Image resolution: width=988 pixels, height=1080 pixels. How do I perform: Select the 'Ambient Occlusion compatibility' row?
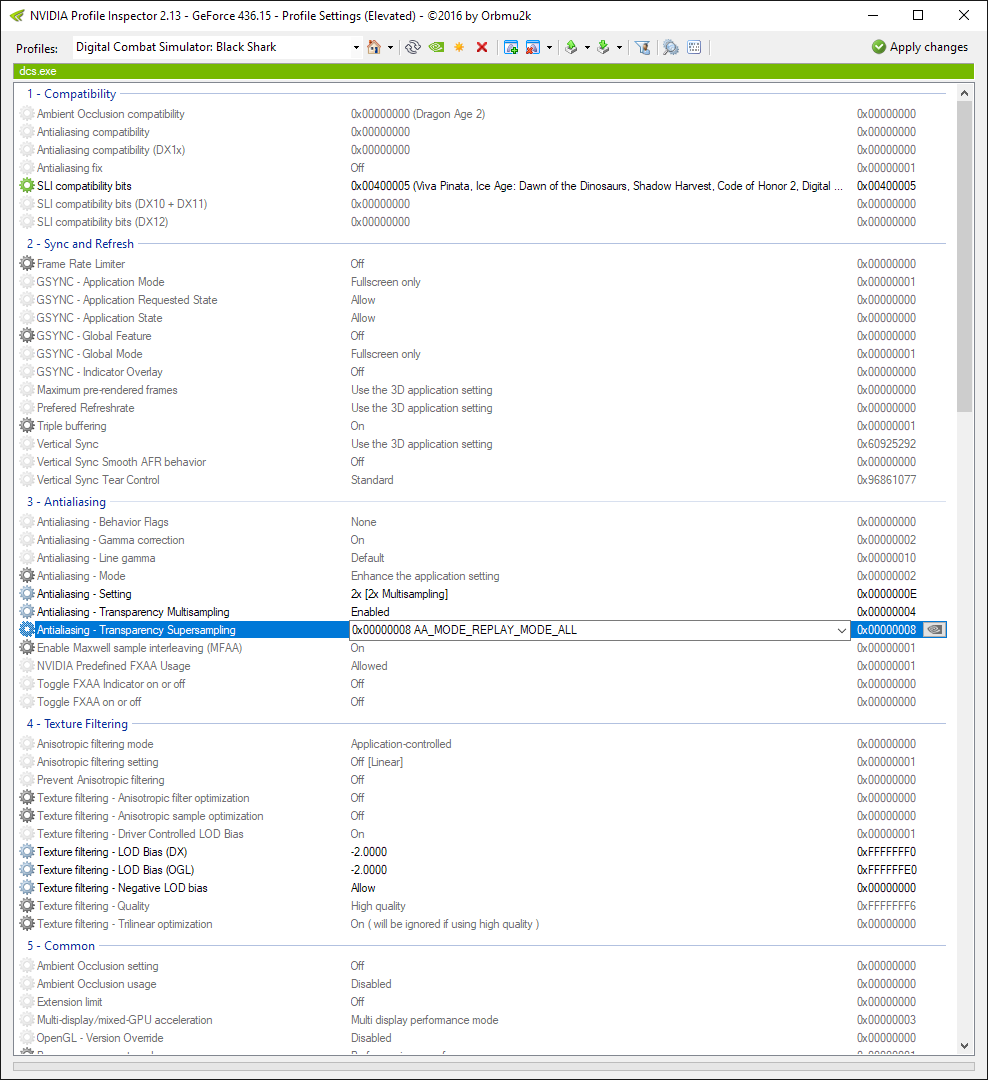482,114
